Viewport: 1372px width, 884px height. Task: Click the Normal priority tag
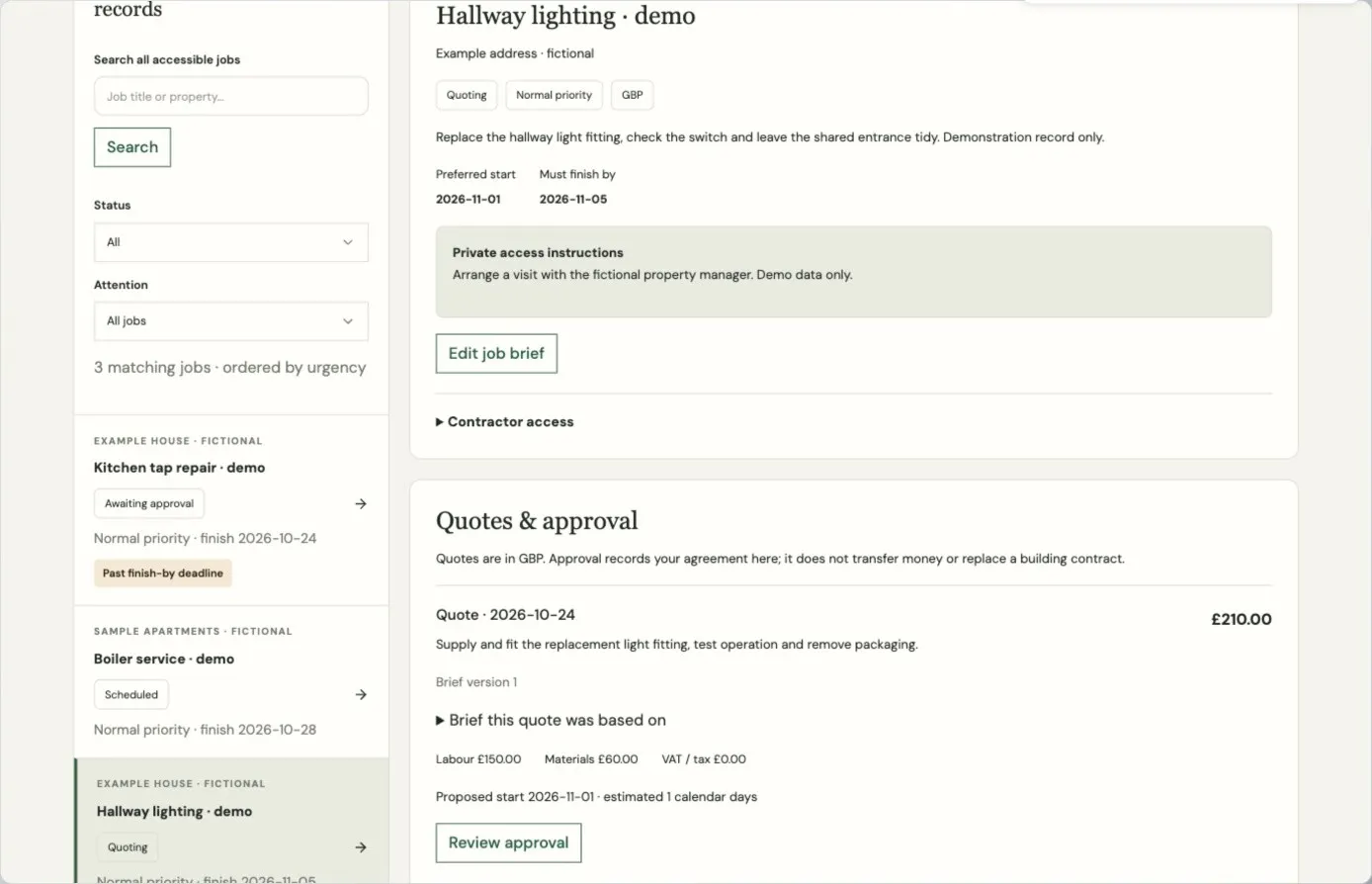(554, 95)
